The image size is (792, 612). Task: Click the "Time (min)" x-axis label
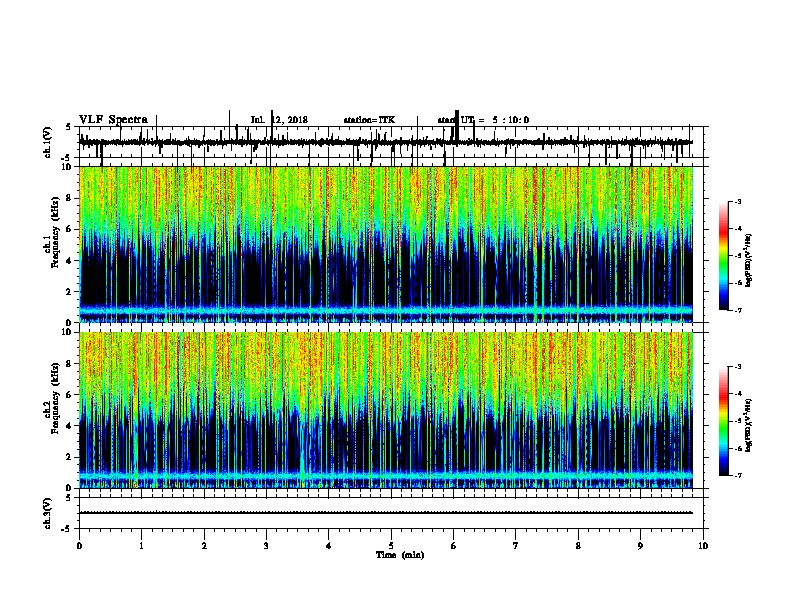click(400, 555)
